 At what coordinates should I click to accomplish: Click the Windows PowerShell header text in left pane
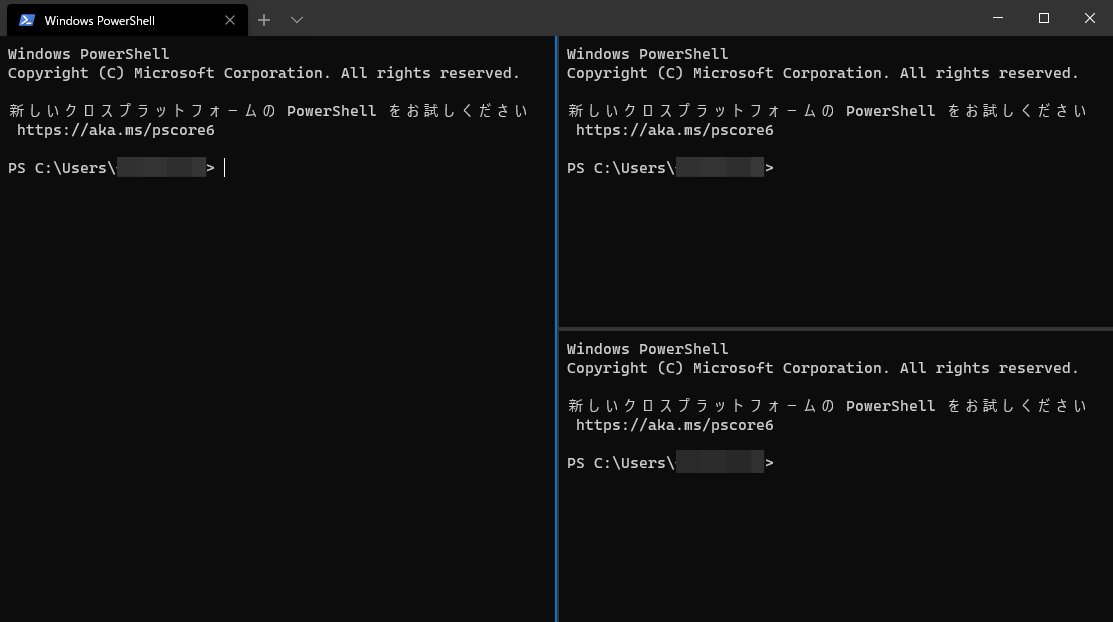(x=87, y=53)
